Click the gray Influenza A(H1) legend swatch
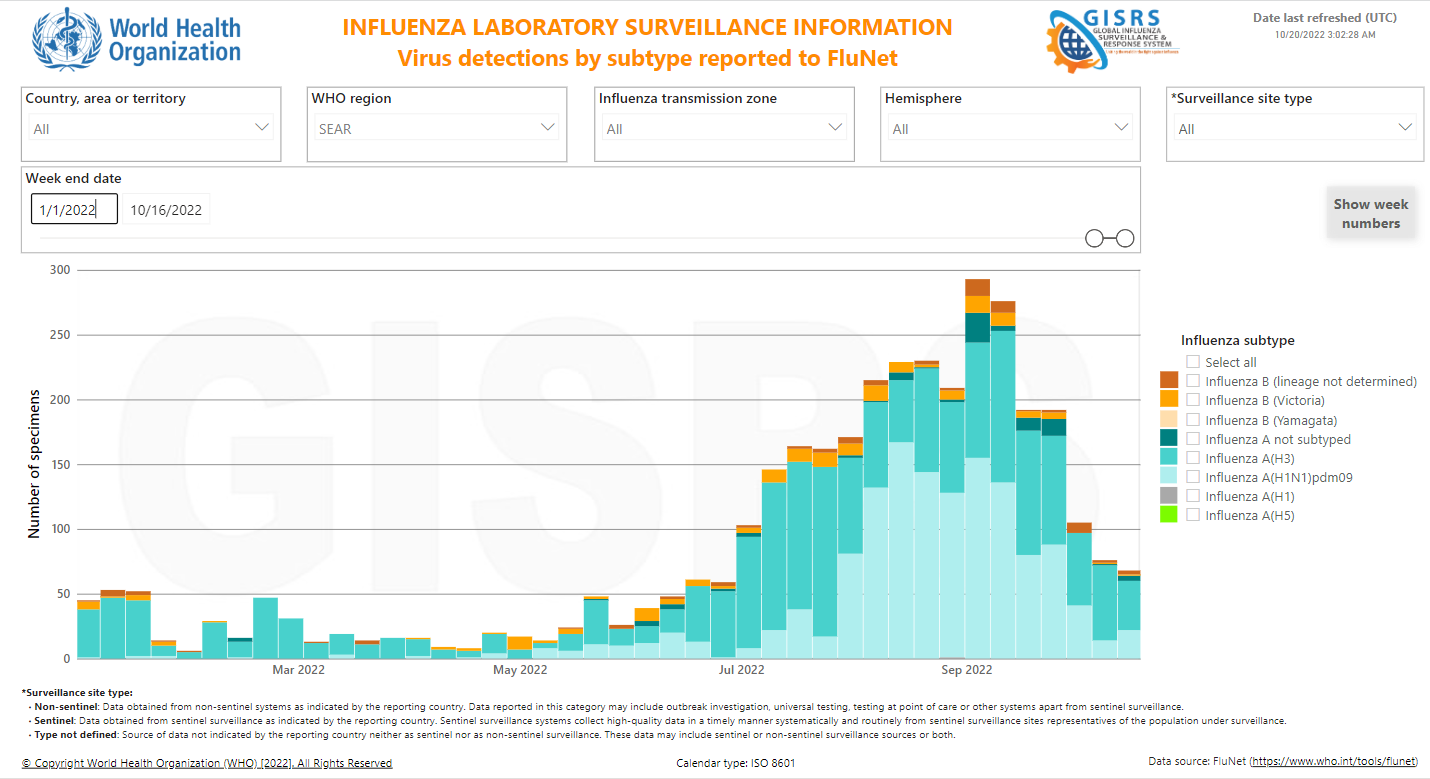 point(1169,495)
